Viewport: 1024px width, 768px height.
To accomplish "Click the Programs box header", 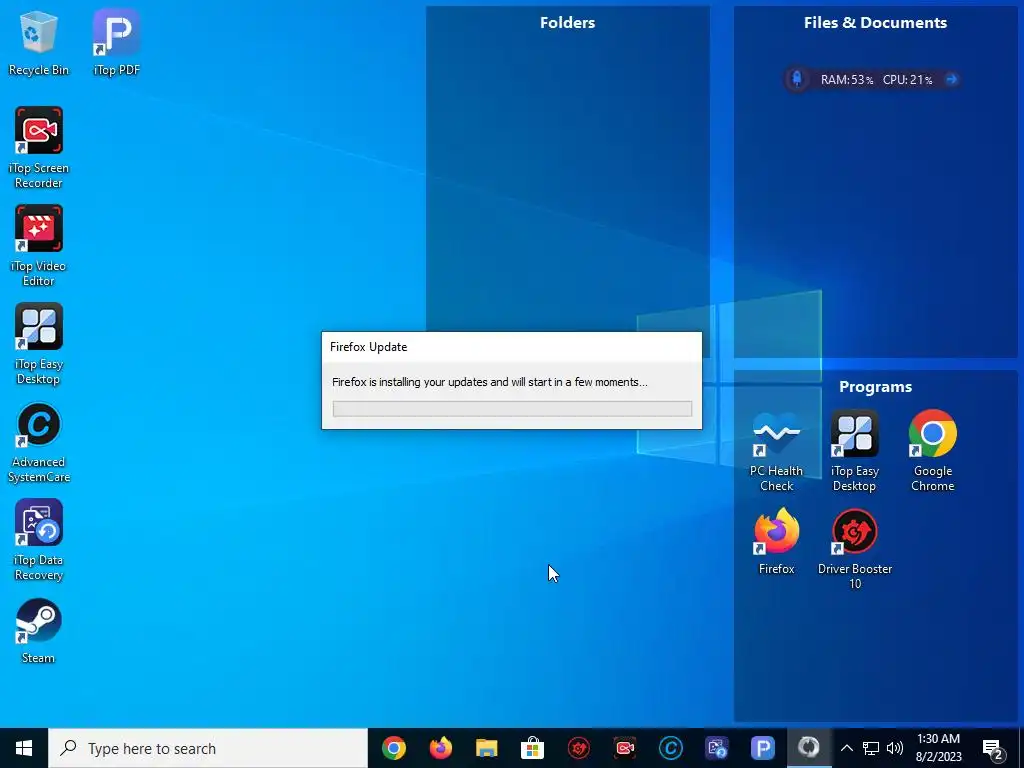I will [875, 387].
